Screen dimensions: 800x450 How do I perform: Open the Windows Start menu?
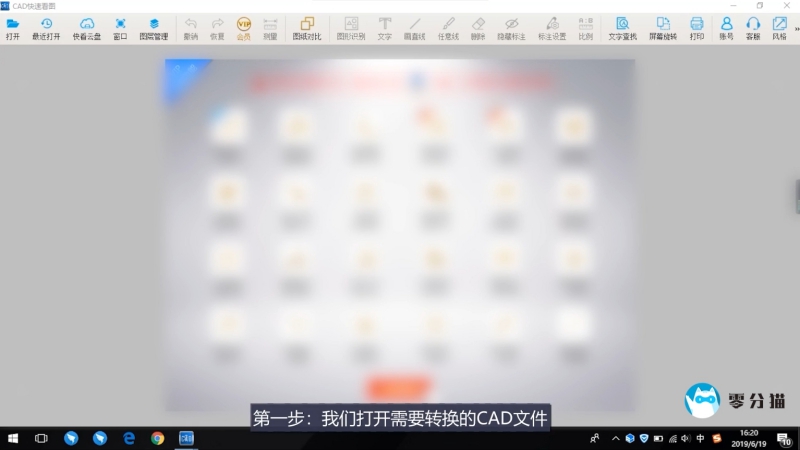[13, 438]
